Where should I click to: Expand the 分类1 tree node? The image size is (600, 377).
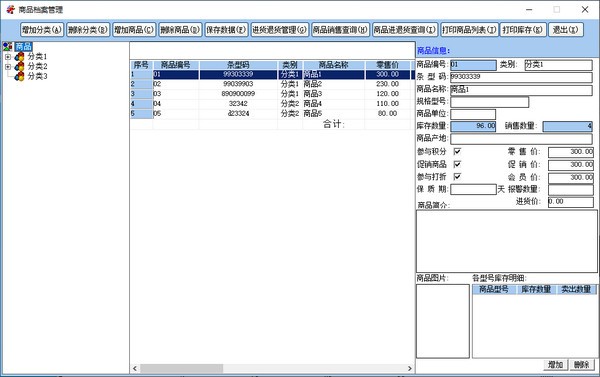click(8, 57)
